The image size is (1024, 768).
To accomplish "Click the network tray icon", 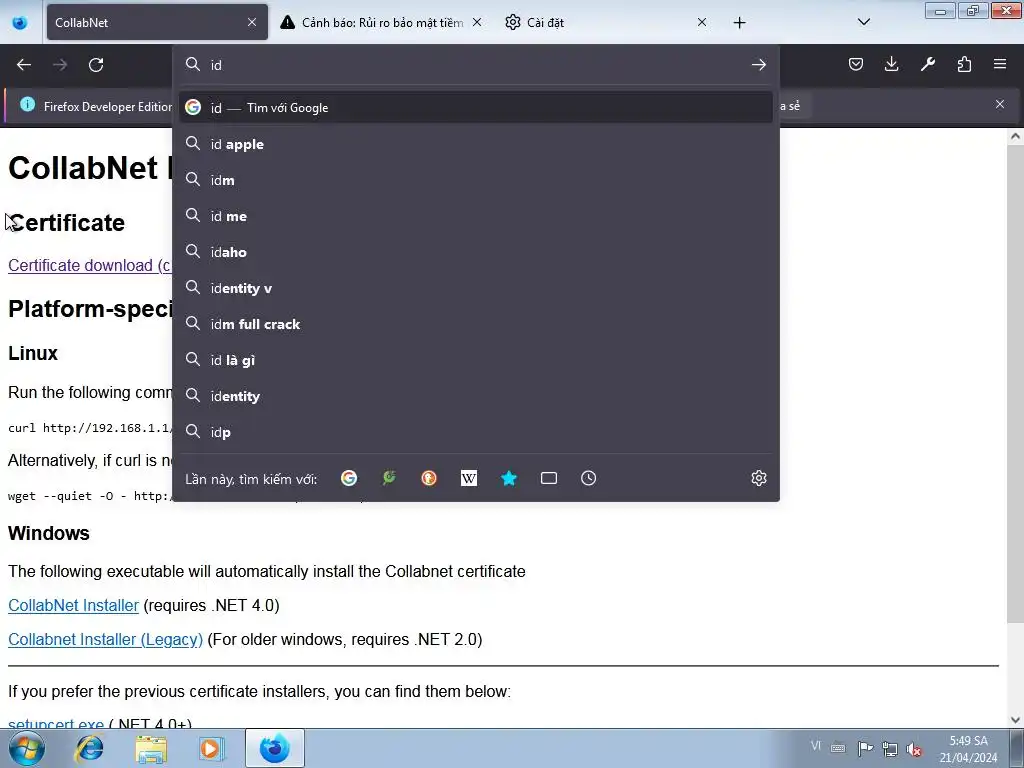I will [x=889, y=749].
